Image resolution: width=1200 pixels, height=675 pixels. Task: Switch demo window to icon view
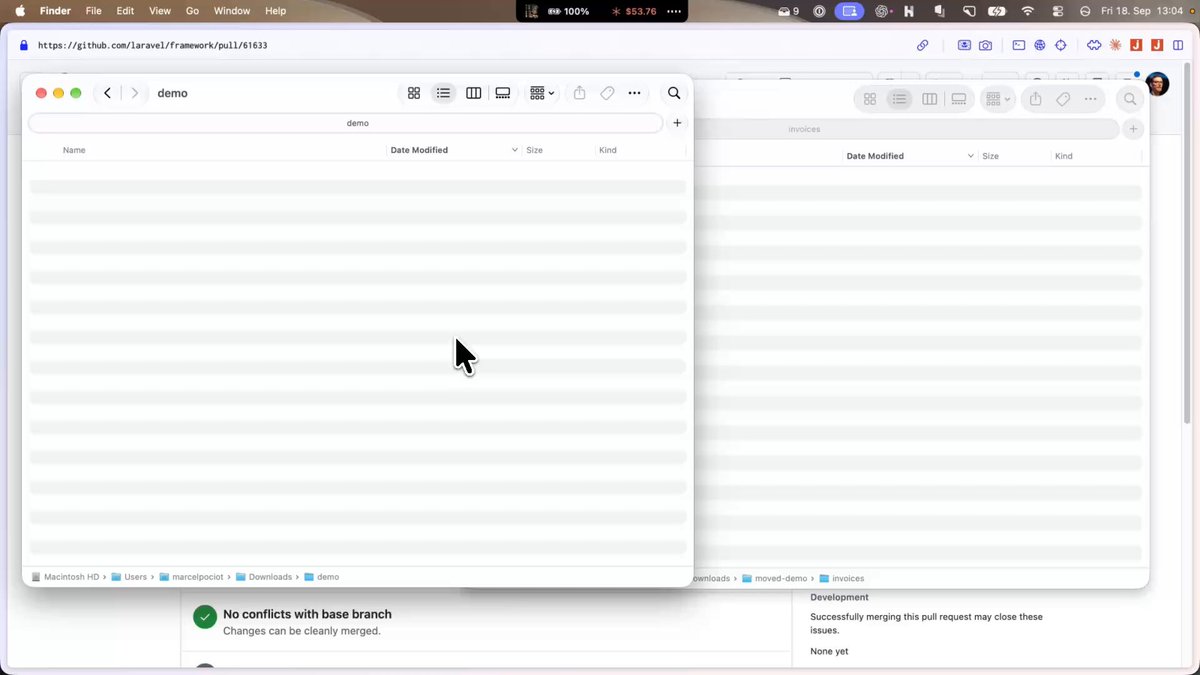click(x=414, y=93)
